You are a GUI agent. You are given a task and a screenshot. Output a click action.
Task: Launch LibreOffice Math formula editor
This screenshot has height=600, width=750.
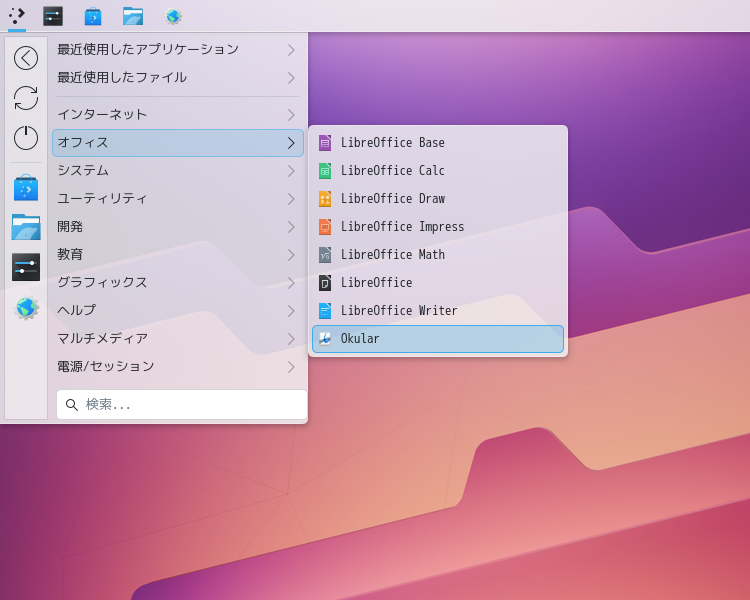[392, 255]
